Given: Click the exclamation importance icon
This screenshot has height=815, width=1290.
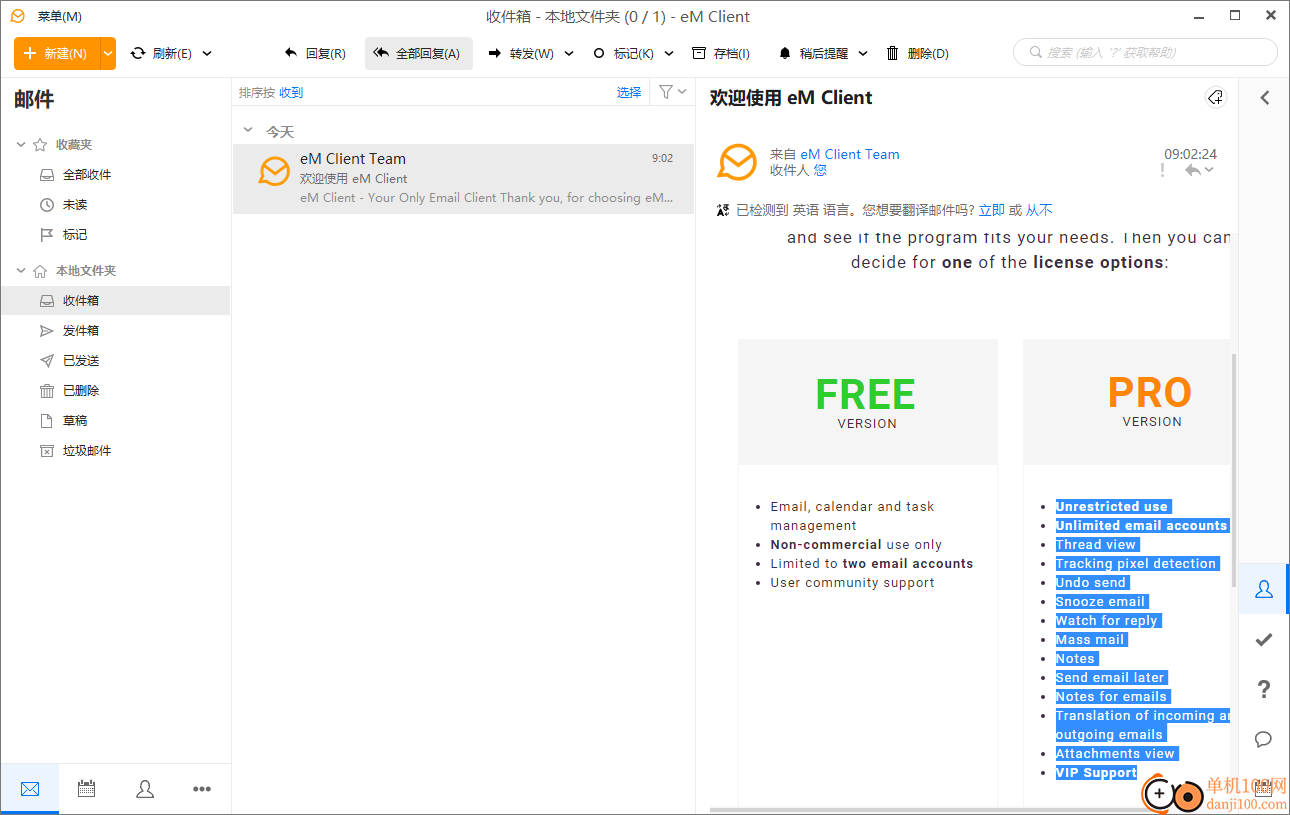Looking at the screenshot, I should [1162, 170].
